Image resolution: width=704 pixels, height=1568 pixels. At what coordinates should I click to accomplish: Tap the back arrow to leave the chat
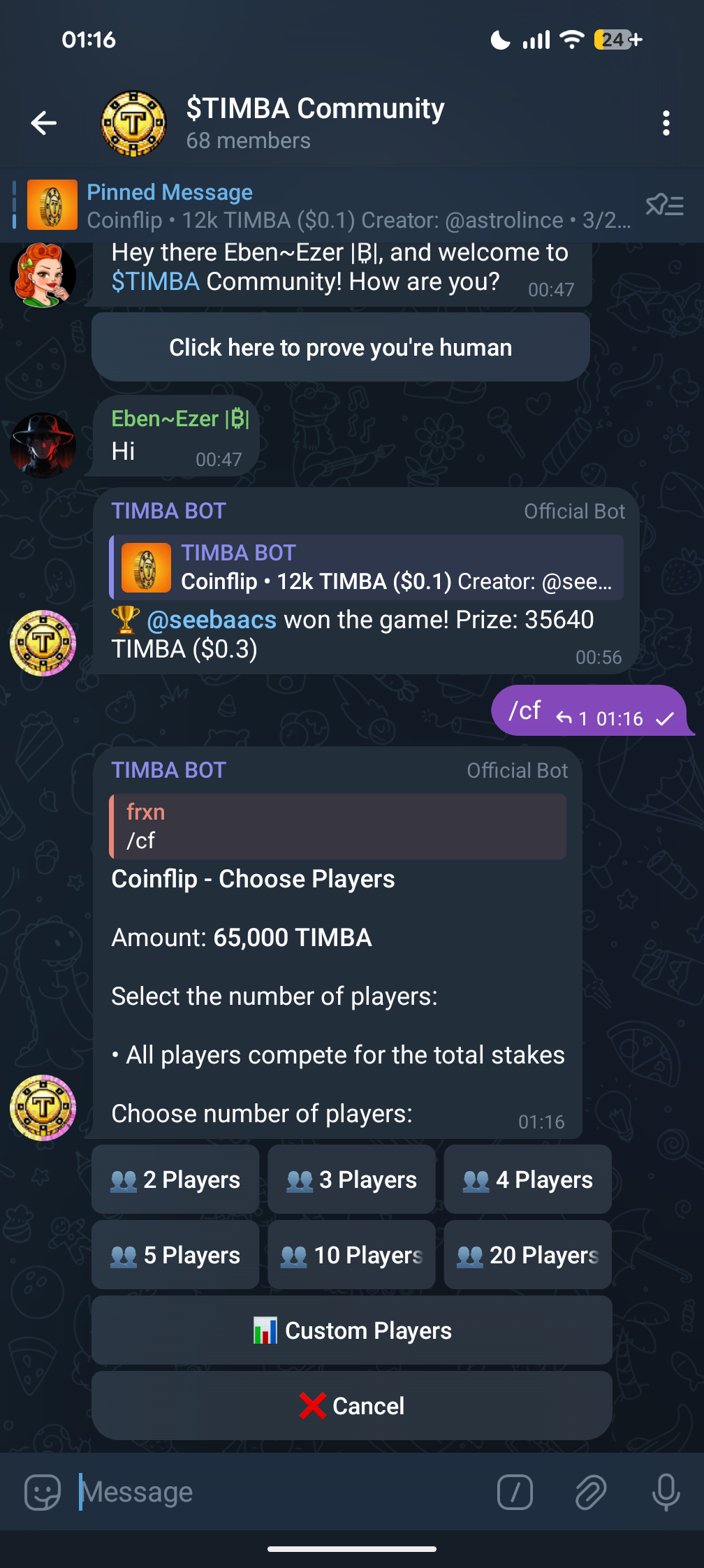tap(43, 122)
